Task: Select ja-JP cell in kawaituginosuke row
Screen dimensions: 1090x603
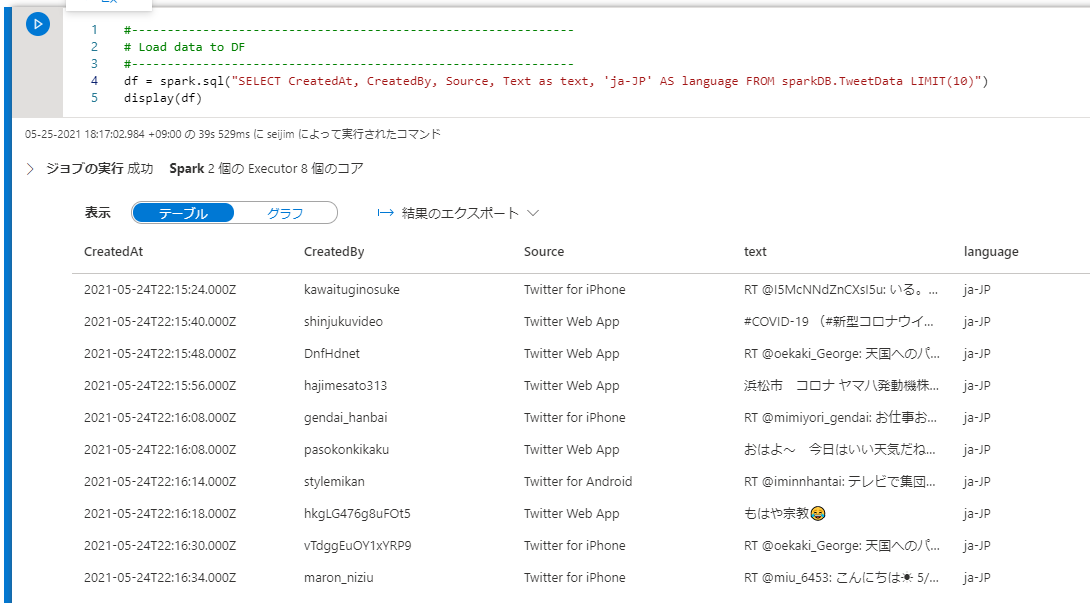Action: pyautogui.click(x=977, y=289)
